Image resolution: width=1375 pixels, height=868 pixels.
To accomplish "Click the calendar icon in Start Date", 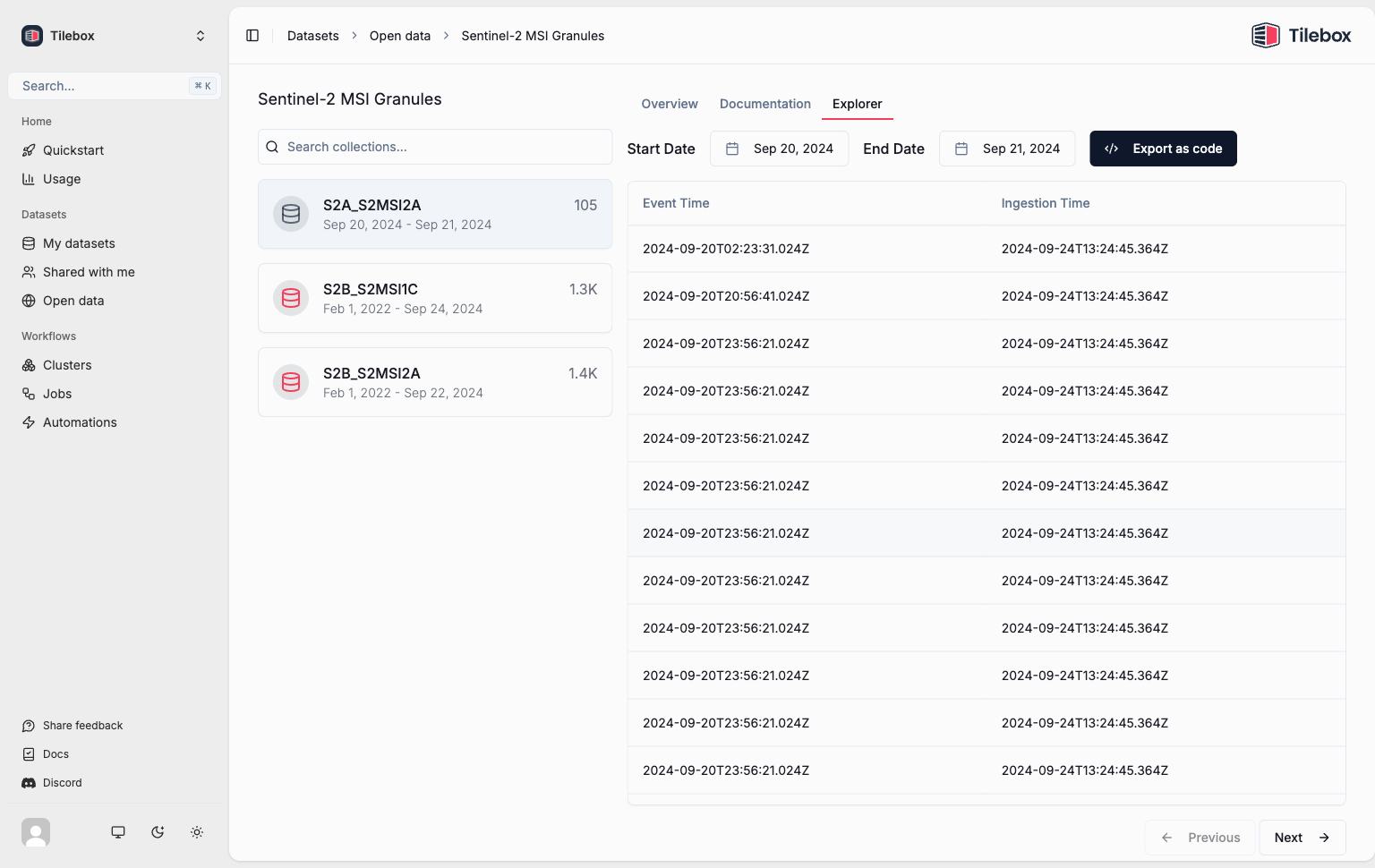I will tap(732, 149).
